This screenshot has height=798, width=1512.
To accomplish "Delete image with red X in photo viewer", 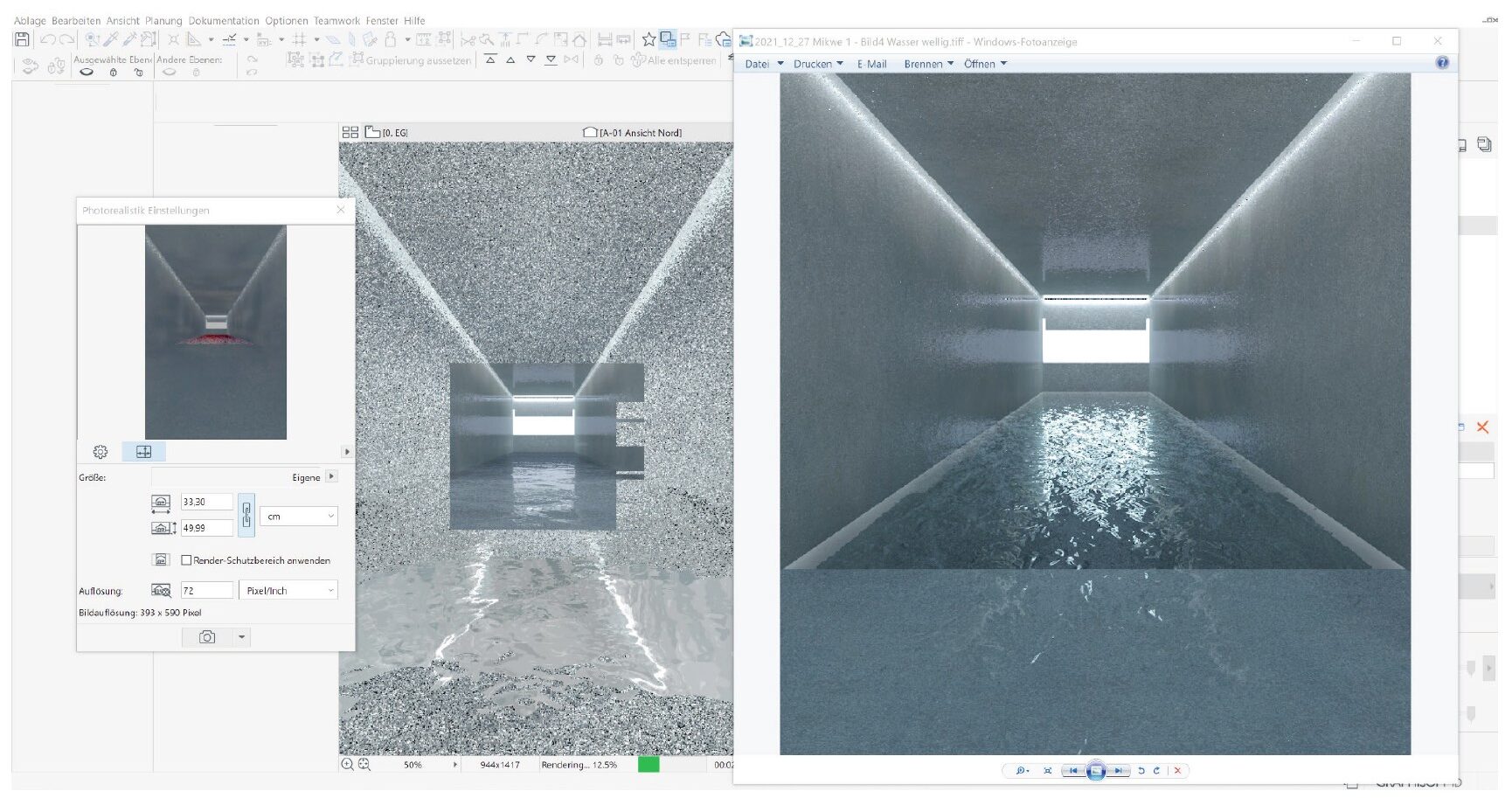I will pyautogui.click(x=1177, y=771).
